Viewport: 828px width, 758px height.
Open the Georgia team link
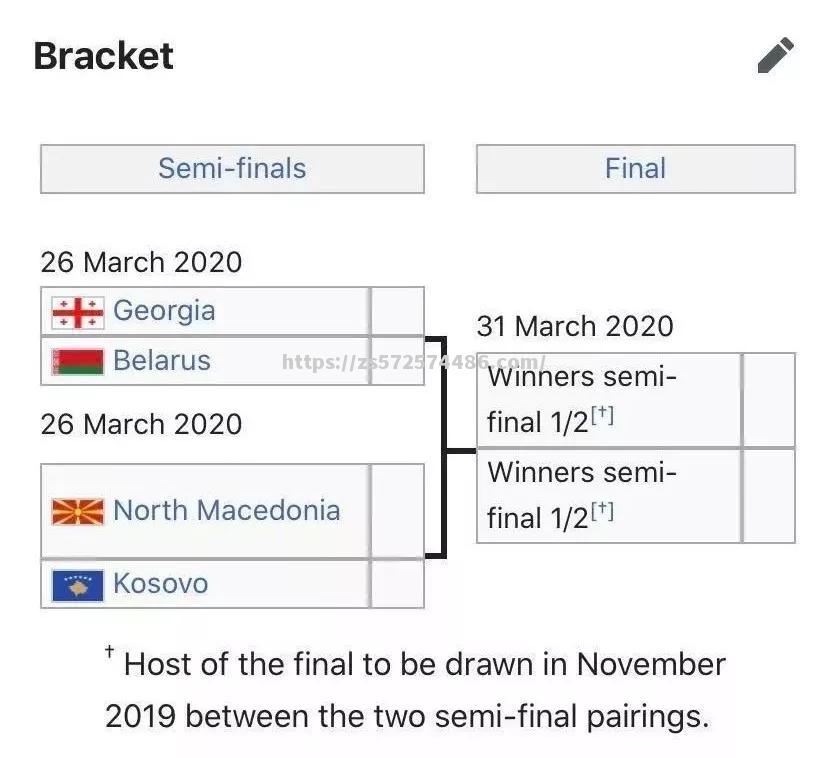(164, 311)
